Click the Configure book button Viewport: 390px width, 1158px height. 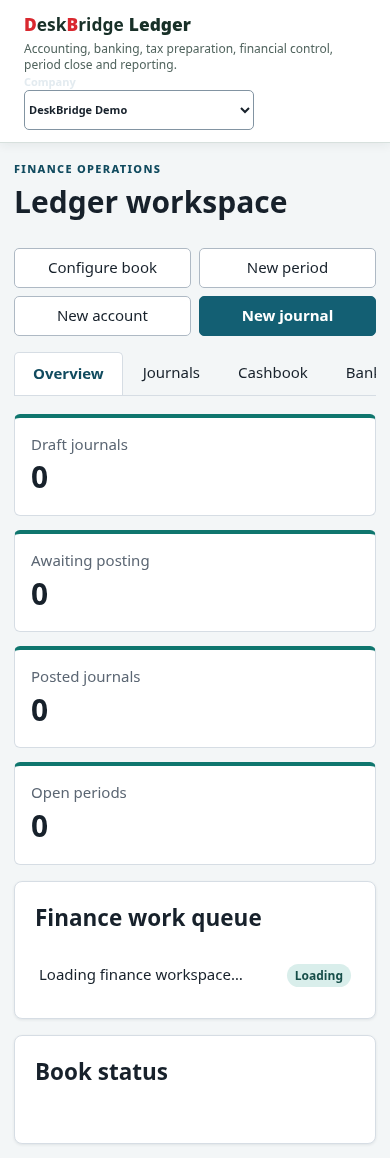(x=103, y=268)
